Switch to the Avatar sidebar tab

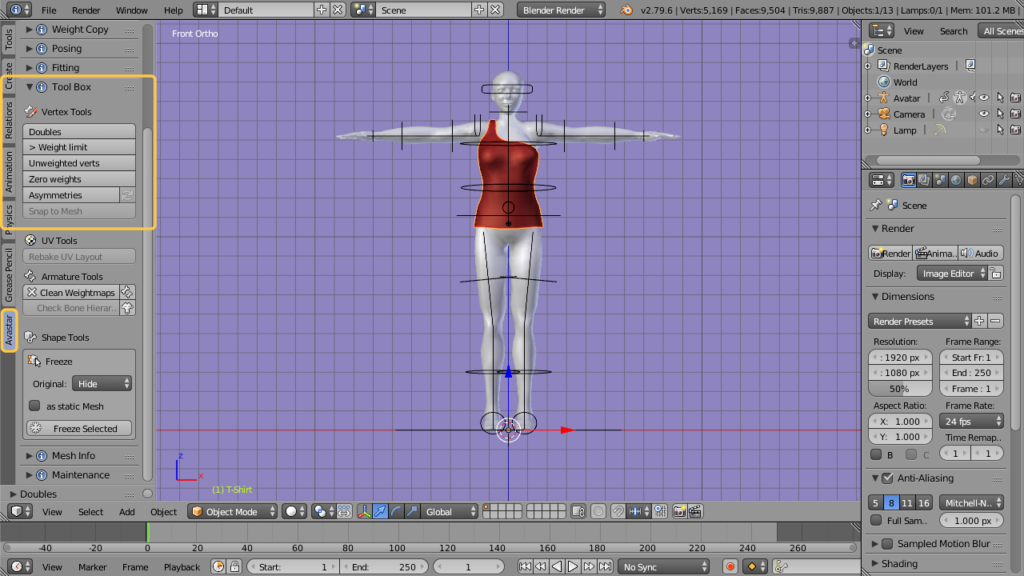coord(8,332)
